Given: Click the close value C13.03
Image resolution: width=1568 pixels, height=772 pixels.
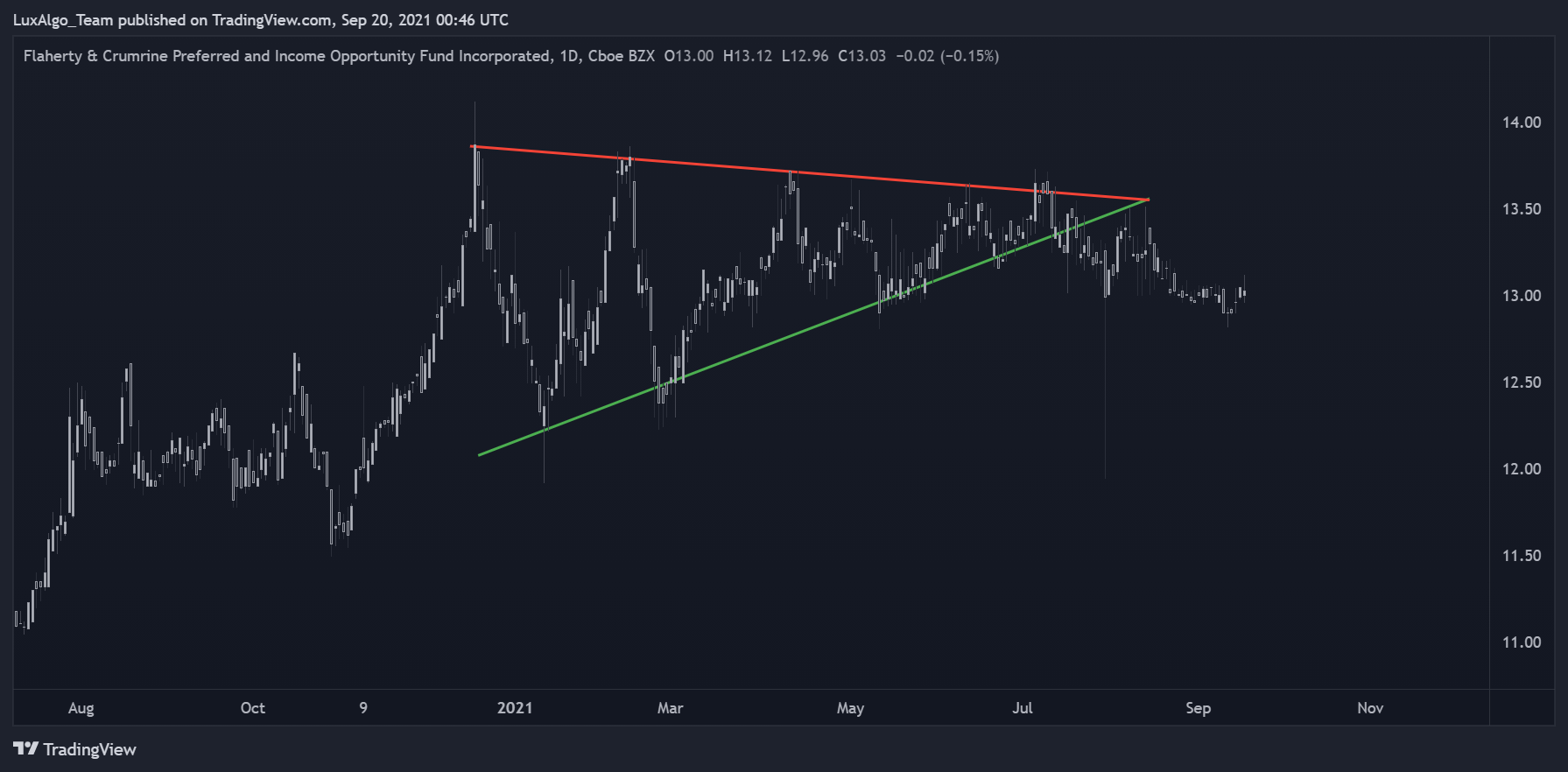Looking at the screenshot, I should click(x=862, y=56).
